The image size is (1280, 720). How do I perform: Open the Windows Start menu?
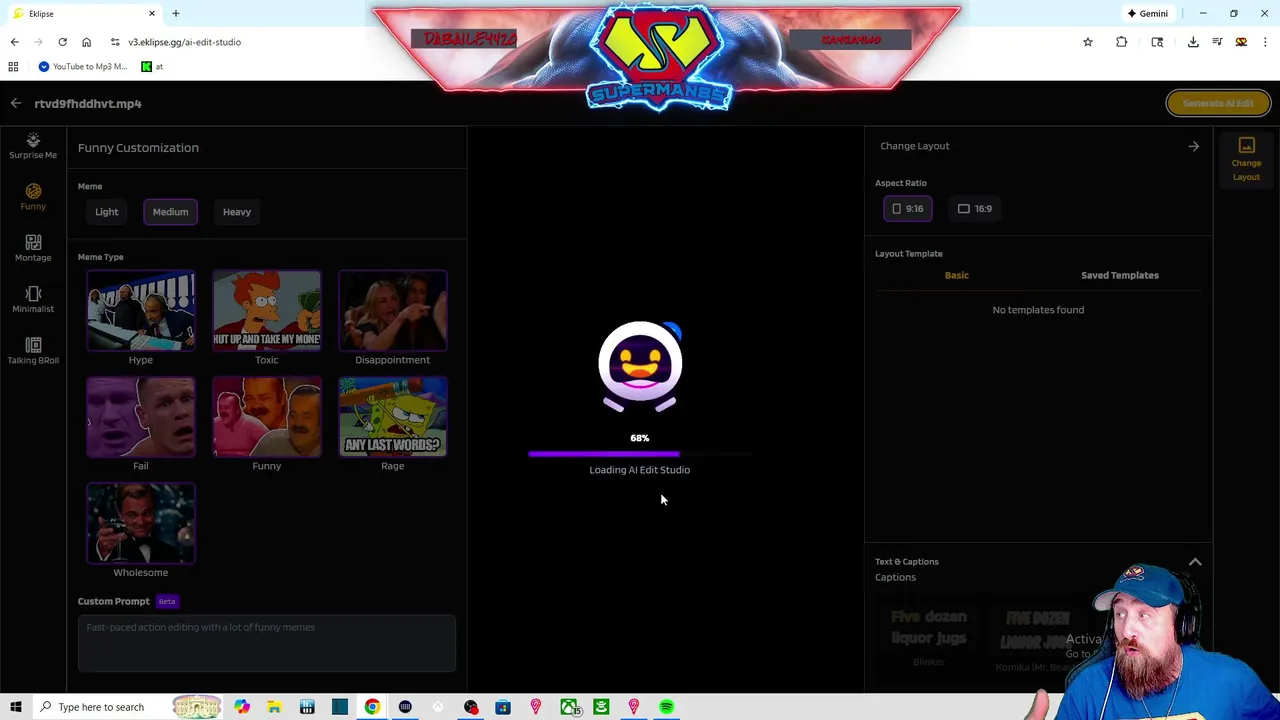click(x=15, y=707)
